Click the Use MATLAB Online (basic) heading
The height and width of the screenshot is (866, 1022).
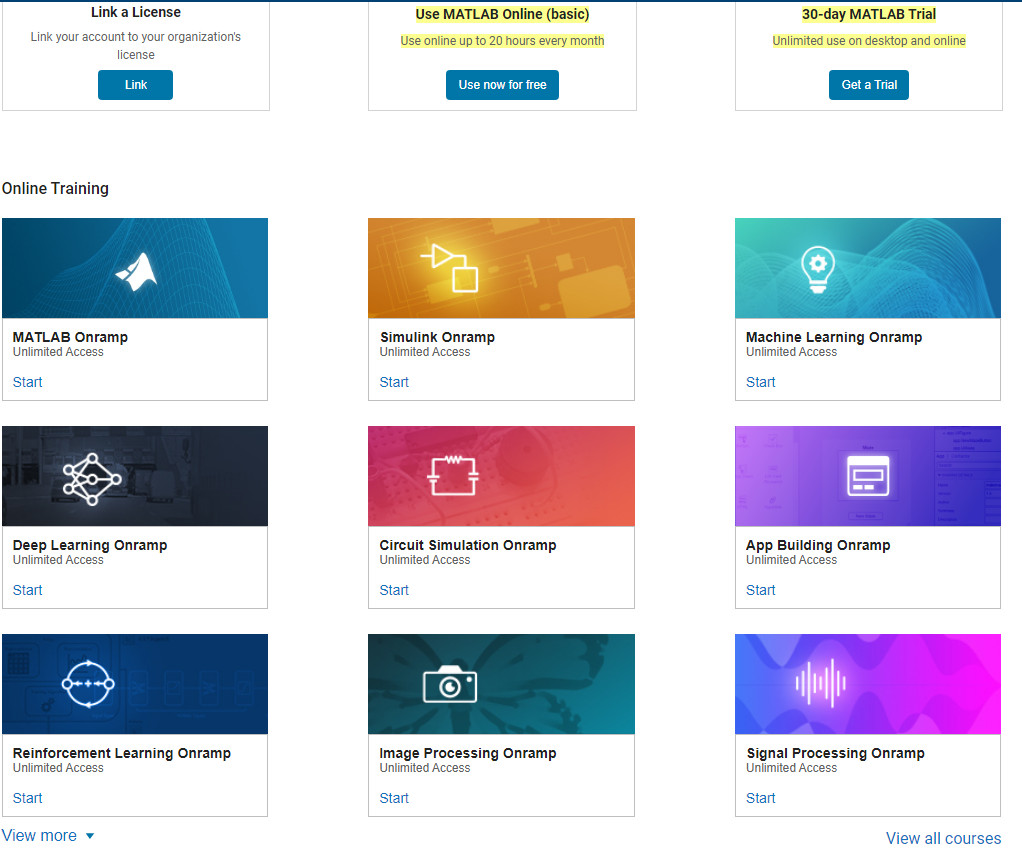[x=503, y=14]
